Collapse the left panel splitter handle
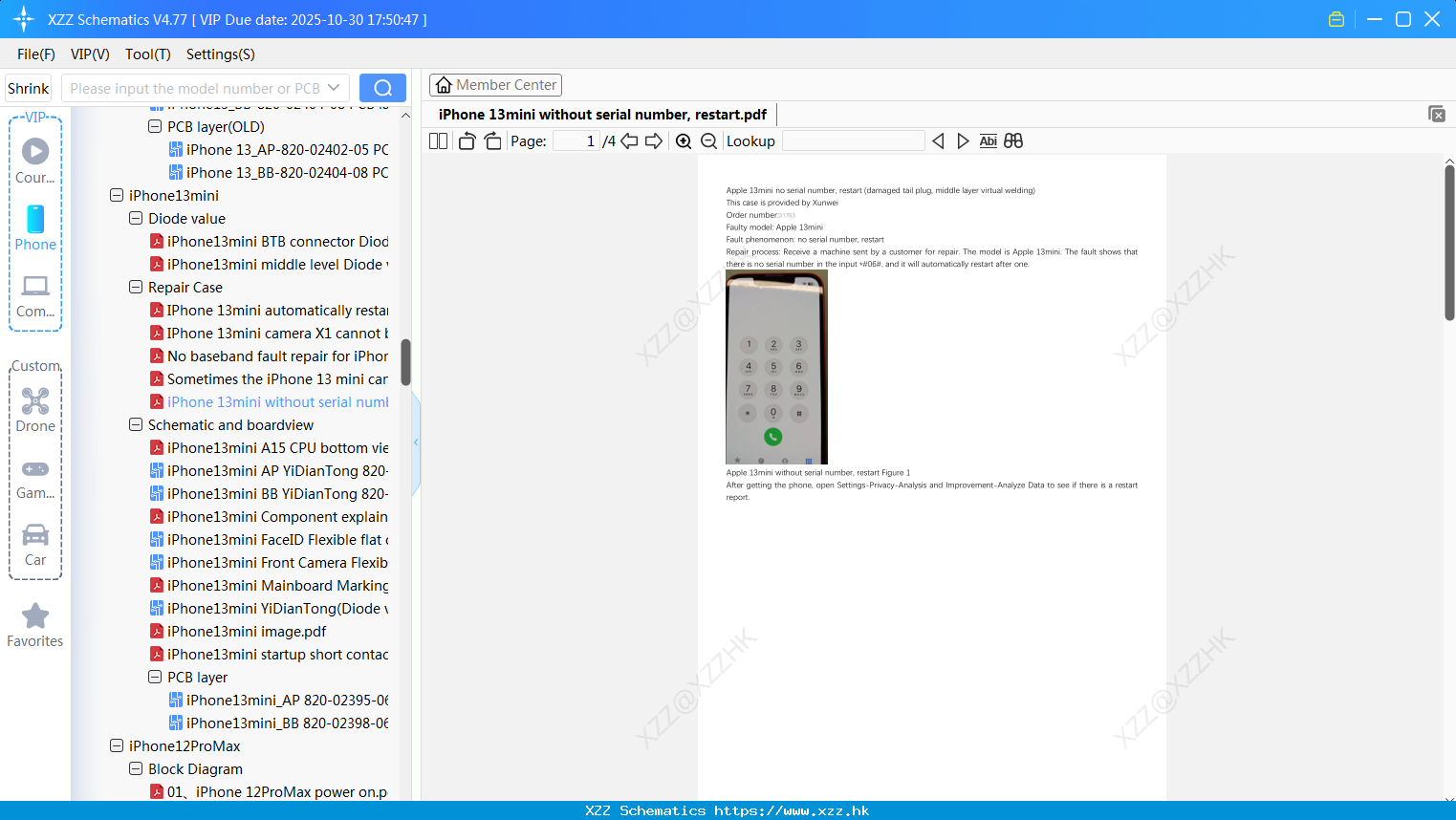Viewport: 1456px width, 820px height. pyautogui.click(x=416, y=442)
